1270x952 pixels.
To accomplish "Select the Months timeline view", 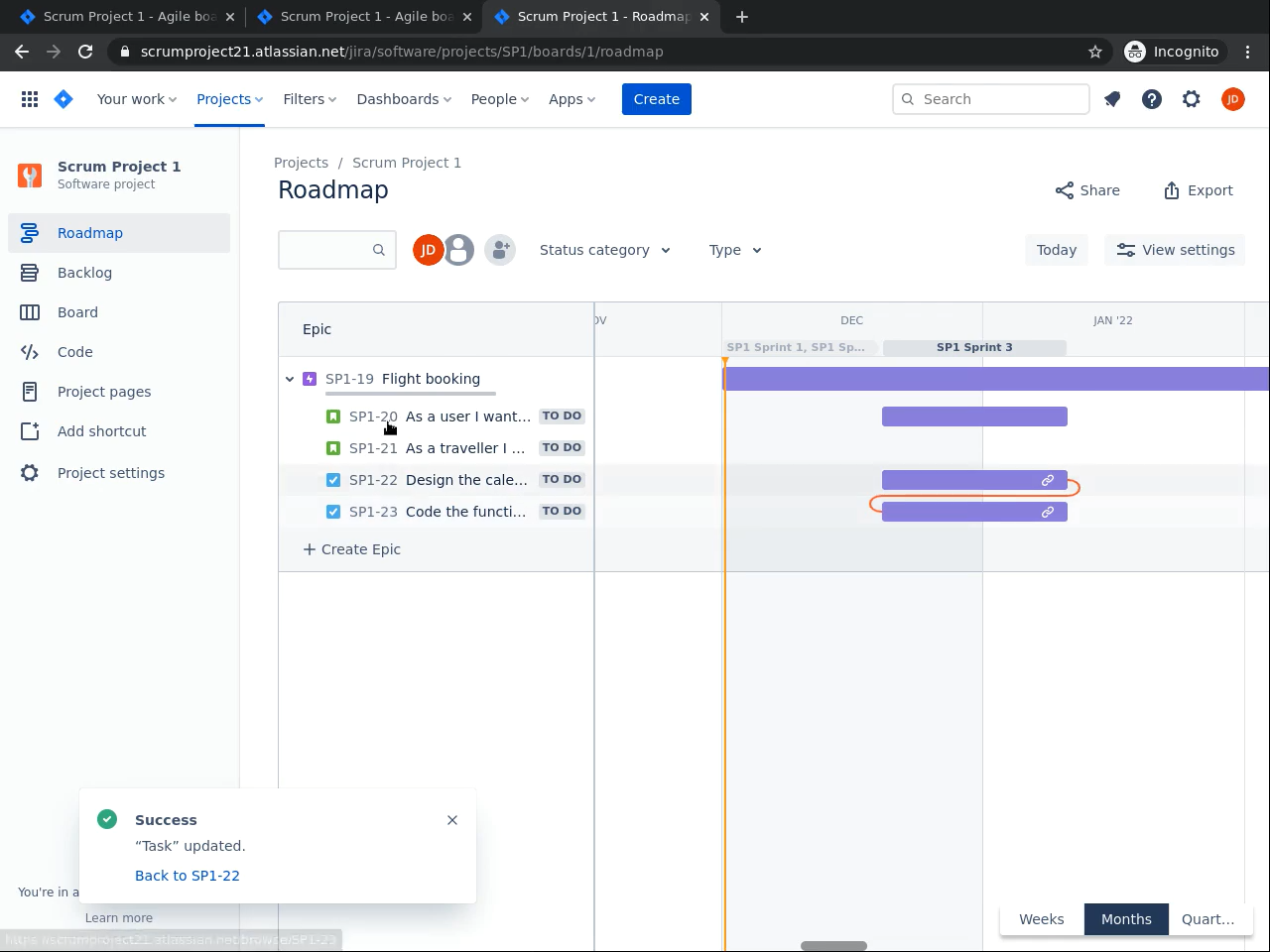I will 1126,919.
